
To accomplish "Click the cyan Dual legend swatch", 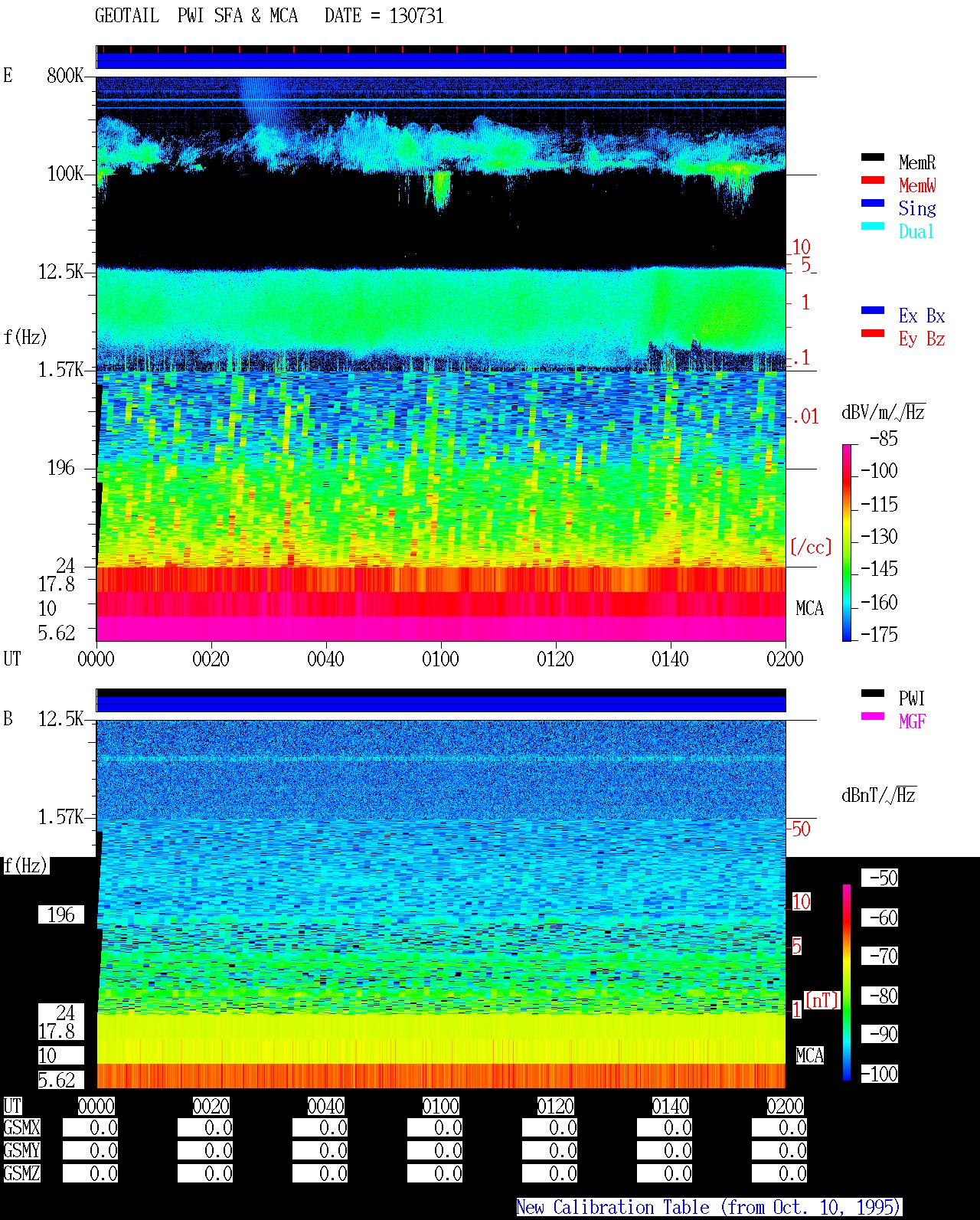I will point(873,227).
